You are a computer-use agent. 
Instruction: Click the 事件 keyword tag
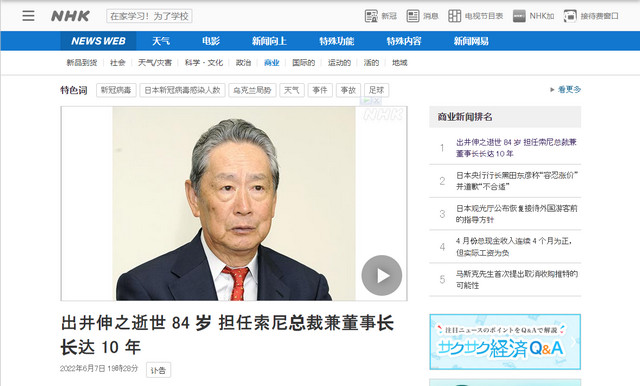point(320,90)
